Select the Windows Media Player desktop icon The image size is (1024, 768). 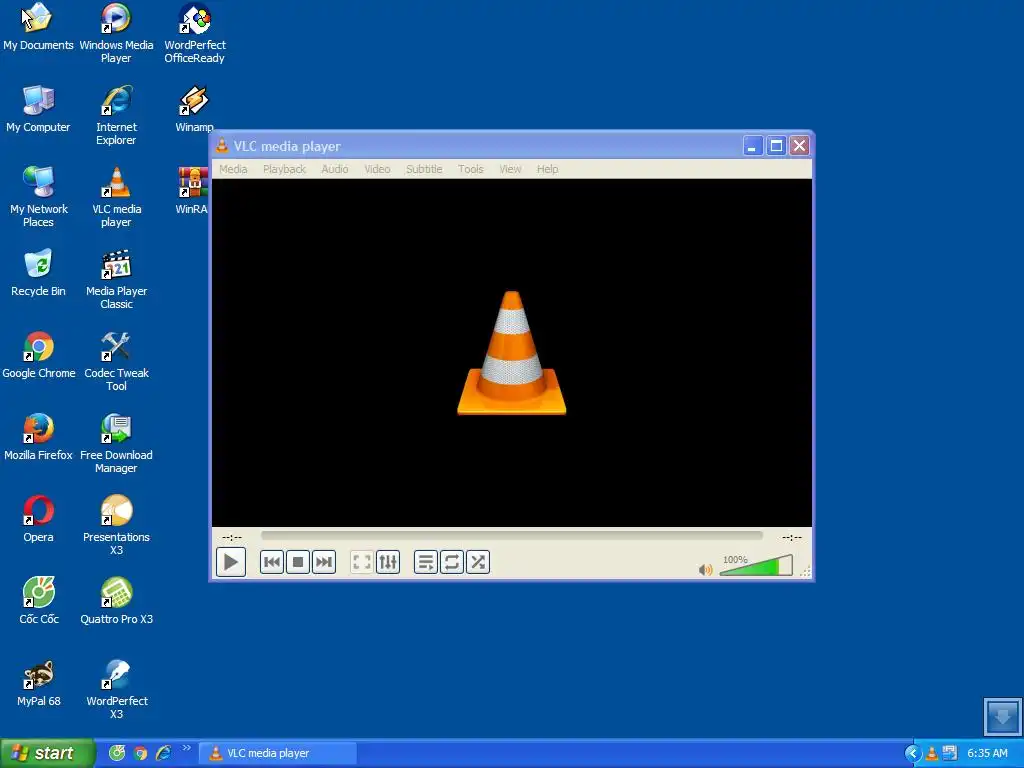coord(116,34)
